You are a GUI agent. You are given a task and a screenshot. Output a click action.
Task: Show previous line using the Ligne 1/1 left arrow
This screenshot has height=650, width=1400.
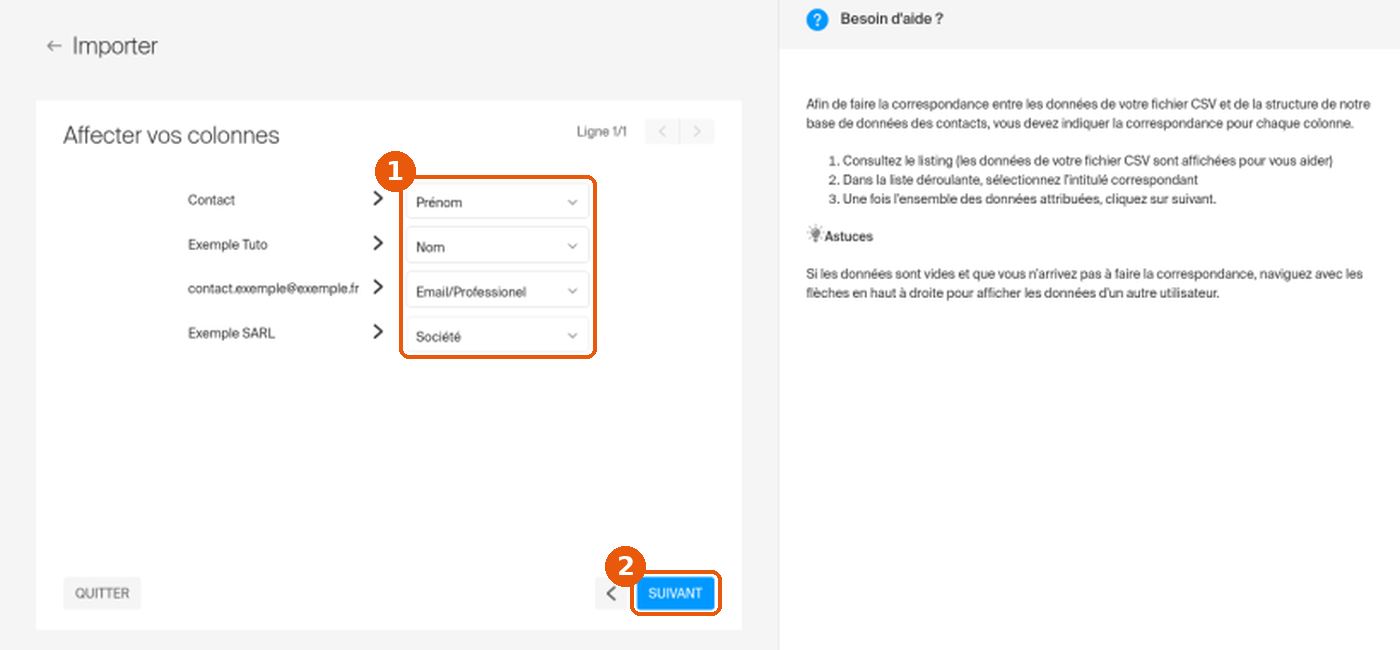click(662, 131)
